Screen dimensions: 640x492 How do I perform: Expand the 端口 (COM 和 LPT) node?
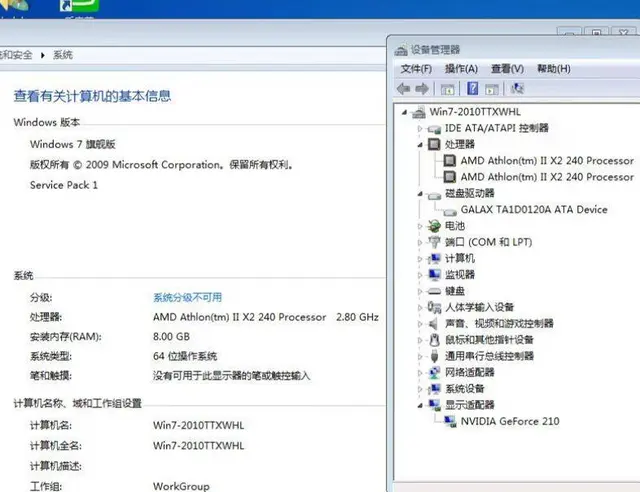tap(420, 242)
